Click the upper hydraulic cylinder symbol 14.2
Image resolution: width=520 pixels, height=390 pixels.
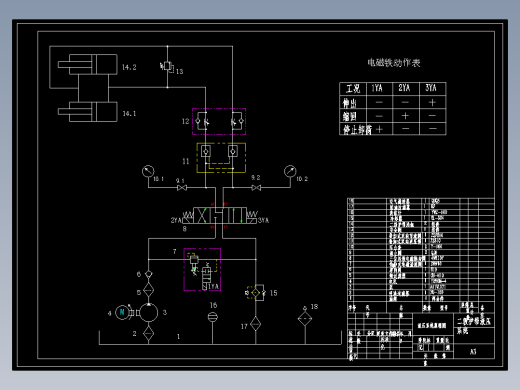coord(88,64)
